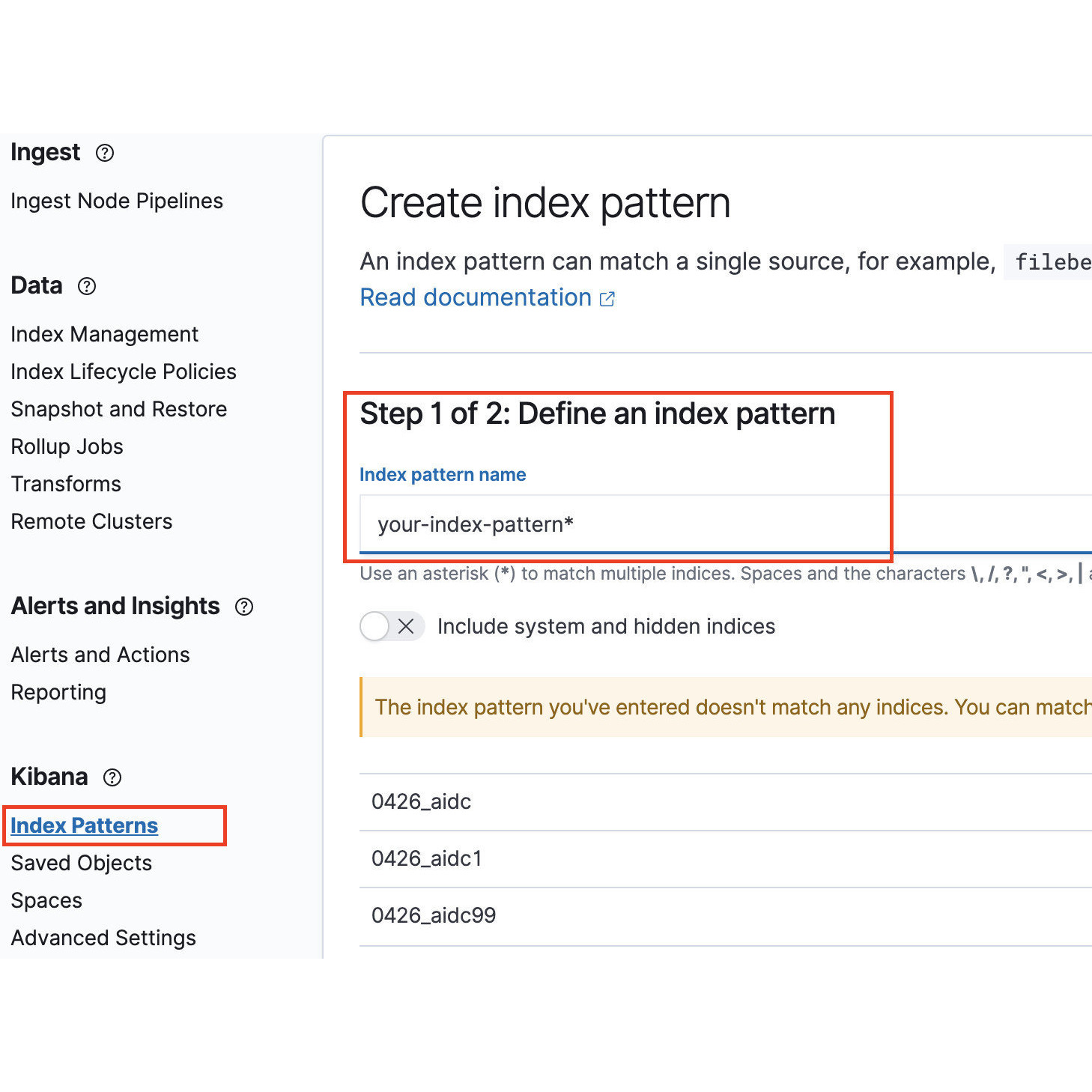Click the external link icon after Read documentation
Viewport: 1092px width, 1092px height.
607,298
